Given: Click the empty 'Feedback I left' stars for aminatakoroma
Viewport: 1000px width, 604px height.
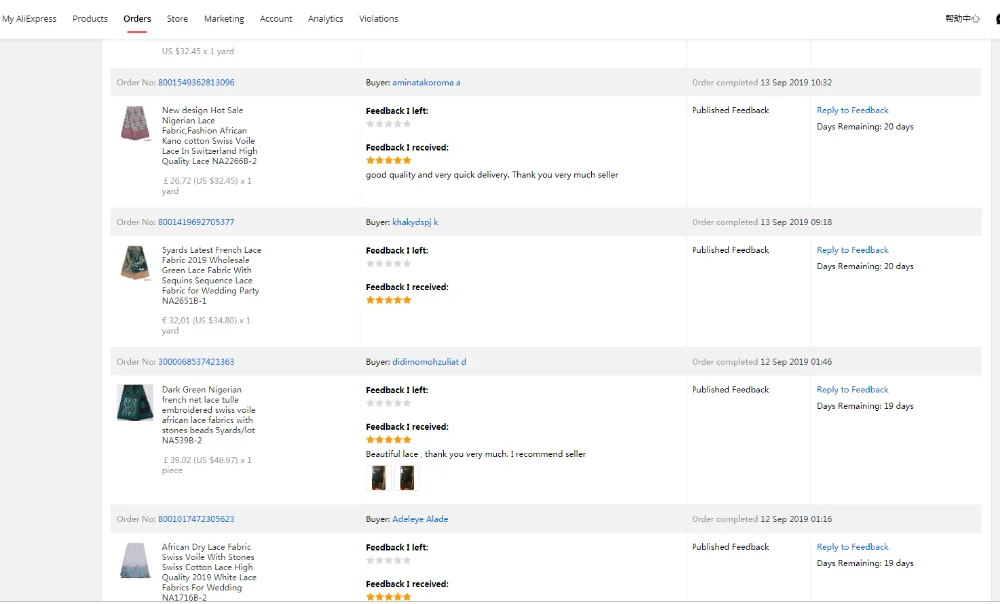Looking at the screenshot, I should tap(388, 124).
